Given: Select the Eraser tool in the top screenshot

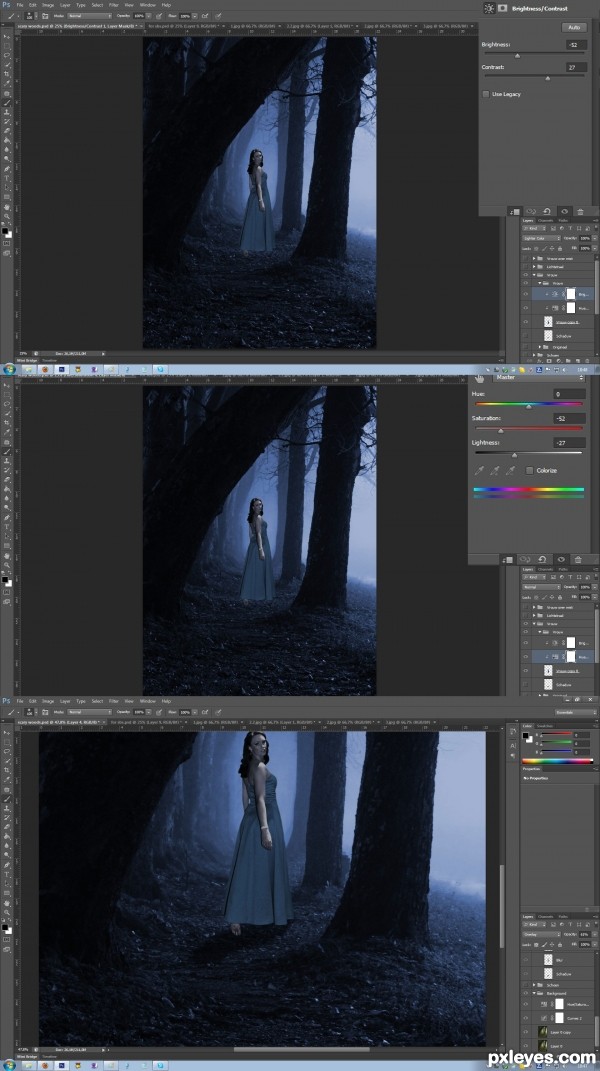Looking at the screenshot, I should coord(7,130).
